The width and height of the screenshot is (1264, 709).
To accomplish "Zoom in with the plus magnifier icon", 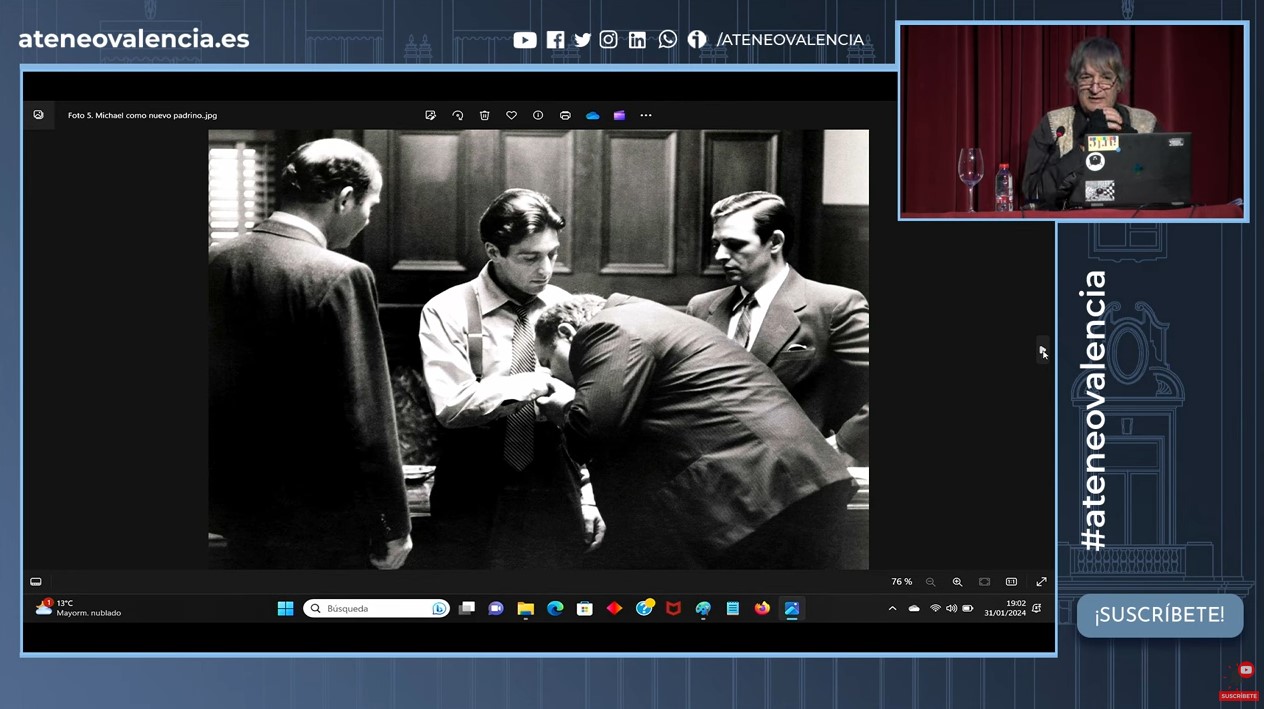I will [957, 582].
